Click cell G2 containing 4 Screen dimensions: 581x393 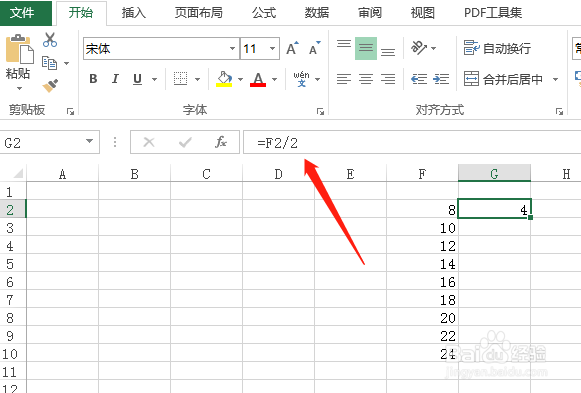tap(495, 209)
